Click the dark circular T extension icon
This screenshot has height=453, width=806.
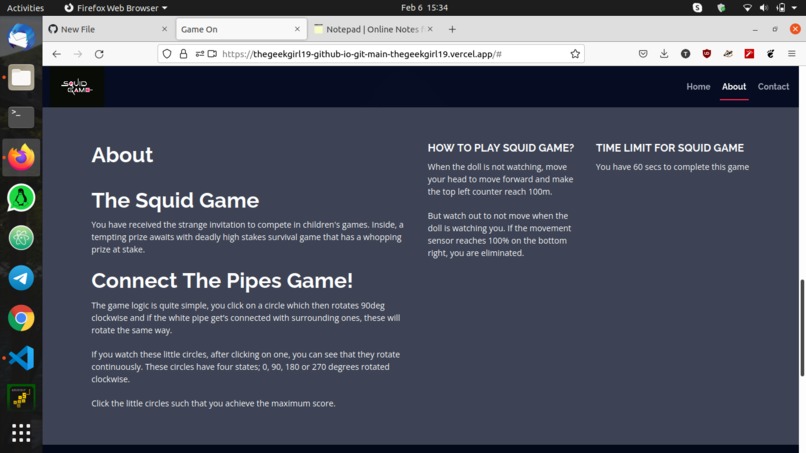click(685, 53)
